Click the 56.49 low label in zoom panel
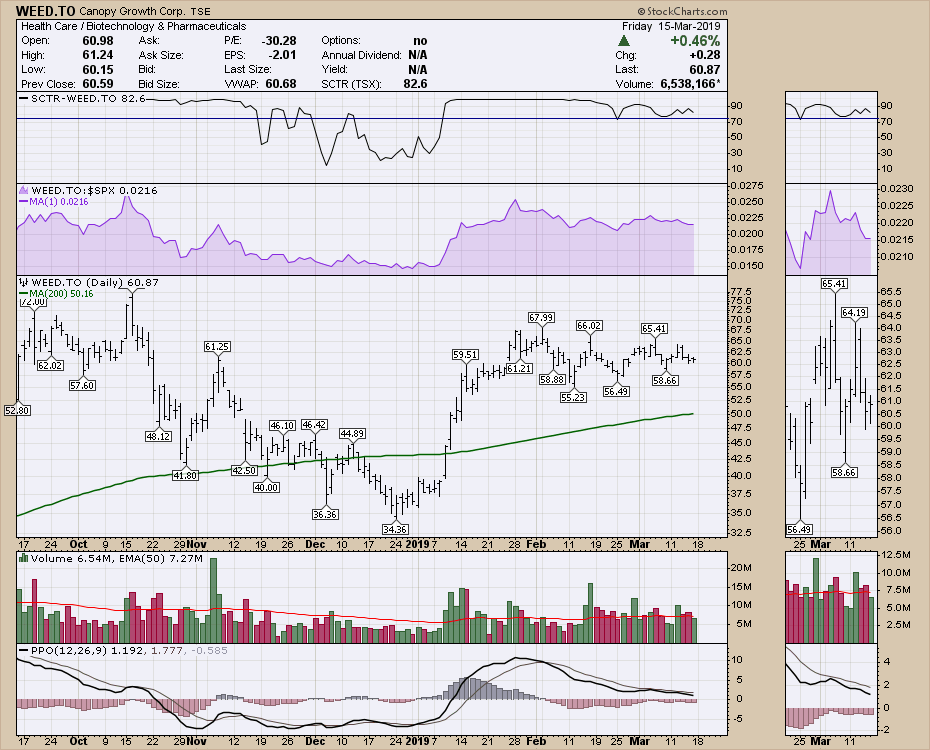930x750 pixels. pos(800,529)
